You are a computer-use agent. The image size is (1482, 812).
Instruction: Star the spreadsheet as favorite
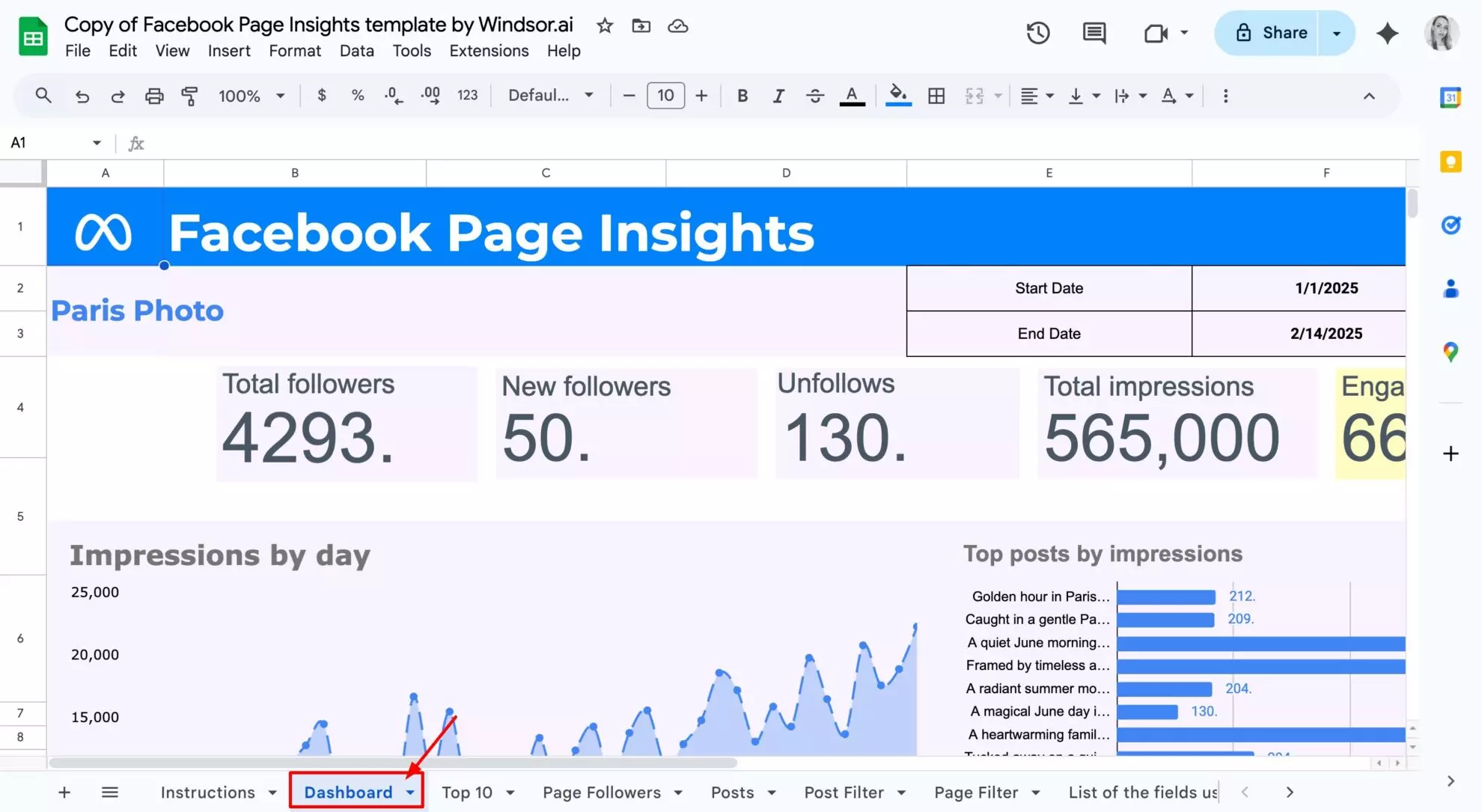(604, 25)
